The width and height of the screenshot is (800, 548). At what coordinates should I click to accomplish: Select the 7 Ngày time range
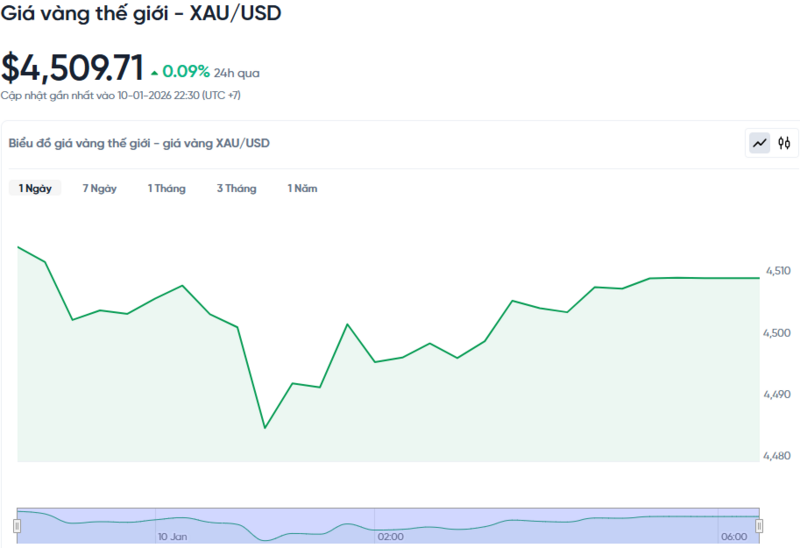coord(99,188)
